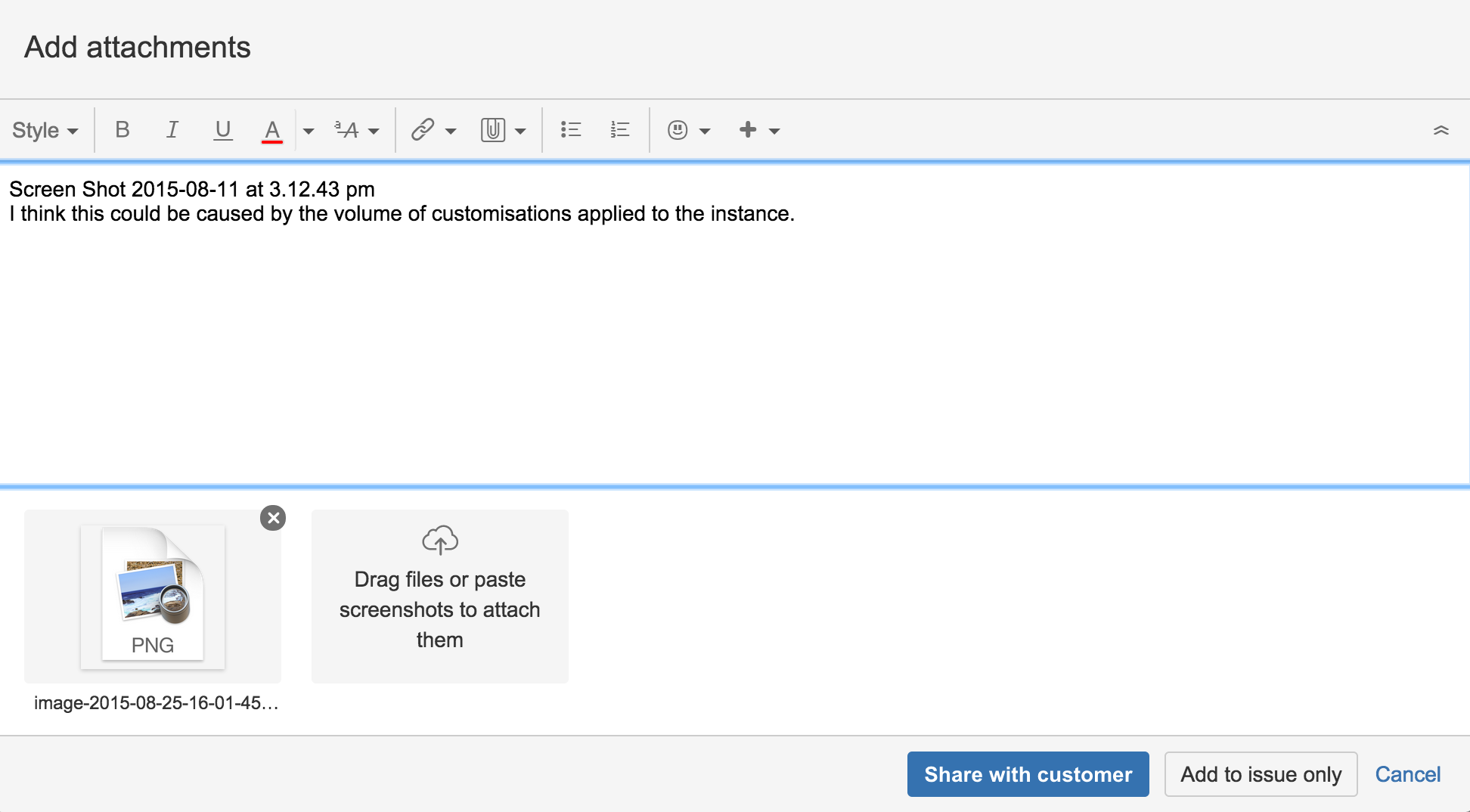
Task: Expand the attachment options arrow
Action: [520, 131]
